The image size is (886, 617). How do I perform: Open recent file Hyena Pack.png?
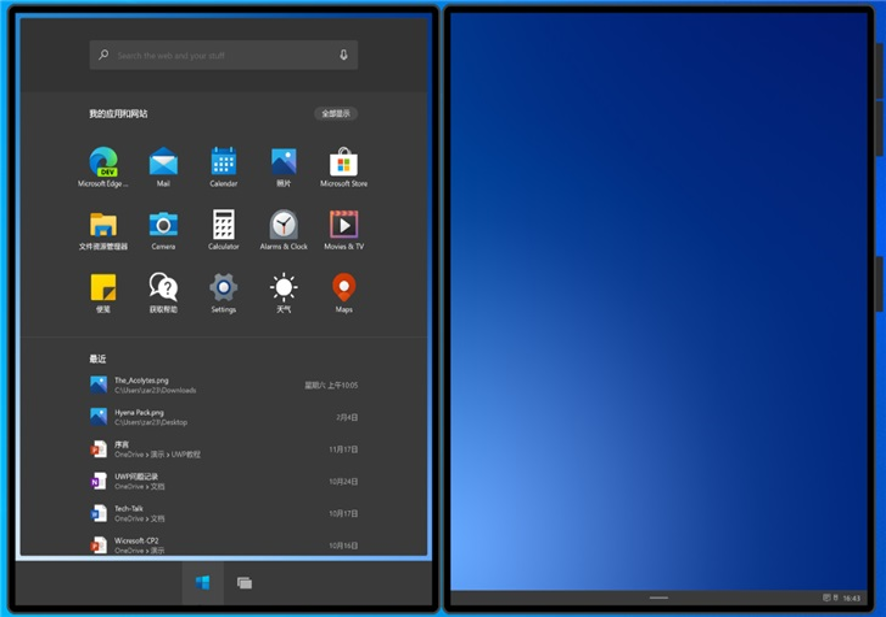click(139, 417)
